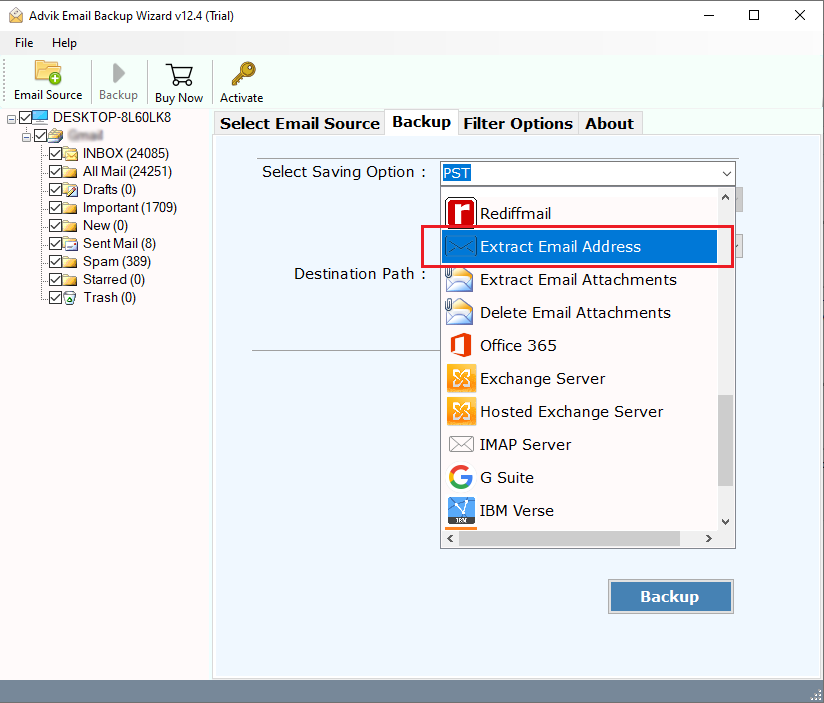Click the Trash recycle bin icon
The height and width of the screenshot is (703, 824).
click(x=70, y=298)
